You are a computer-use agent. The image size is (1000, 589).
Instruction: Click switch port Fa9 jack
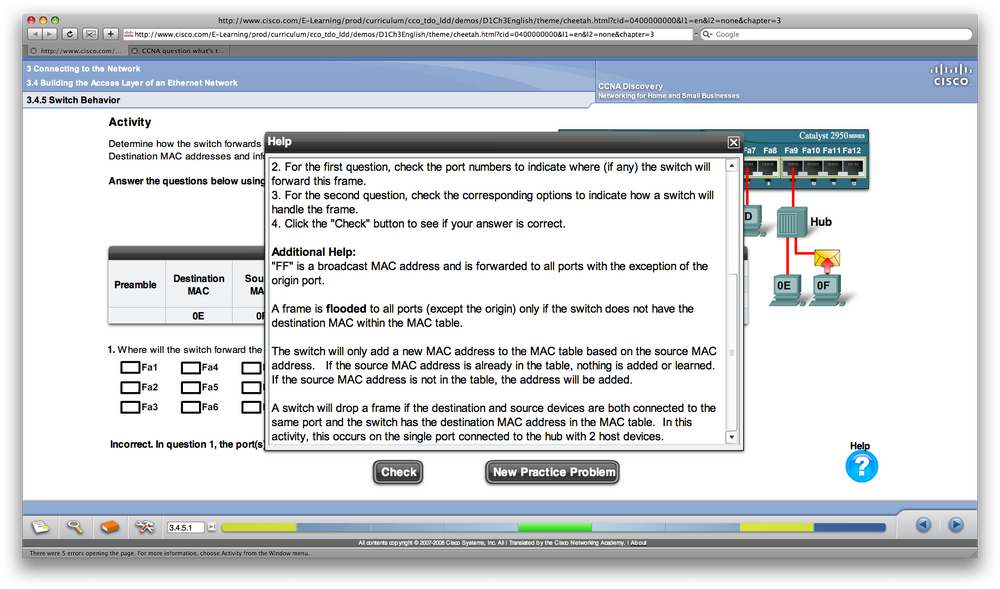793,168
